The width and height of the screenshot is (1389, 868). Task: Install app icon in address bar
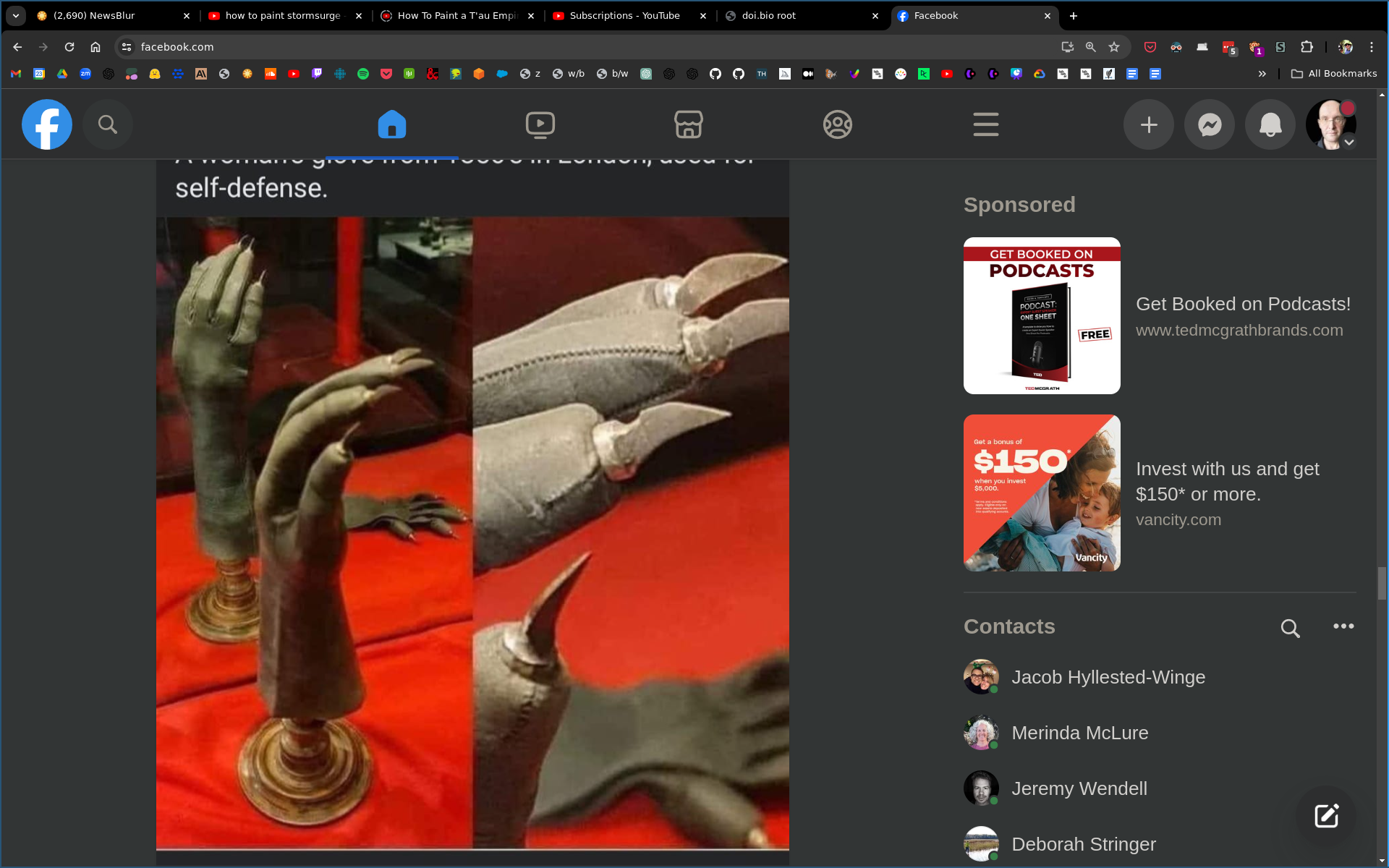1067,47
